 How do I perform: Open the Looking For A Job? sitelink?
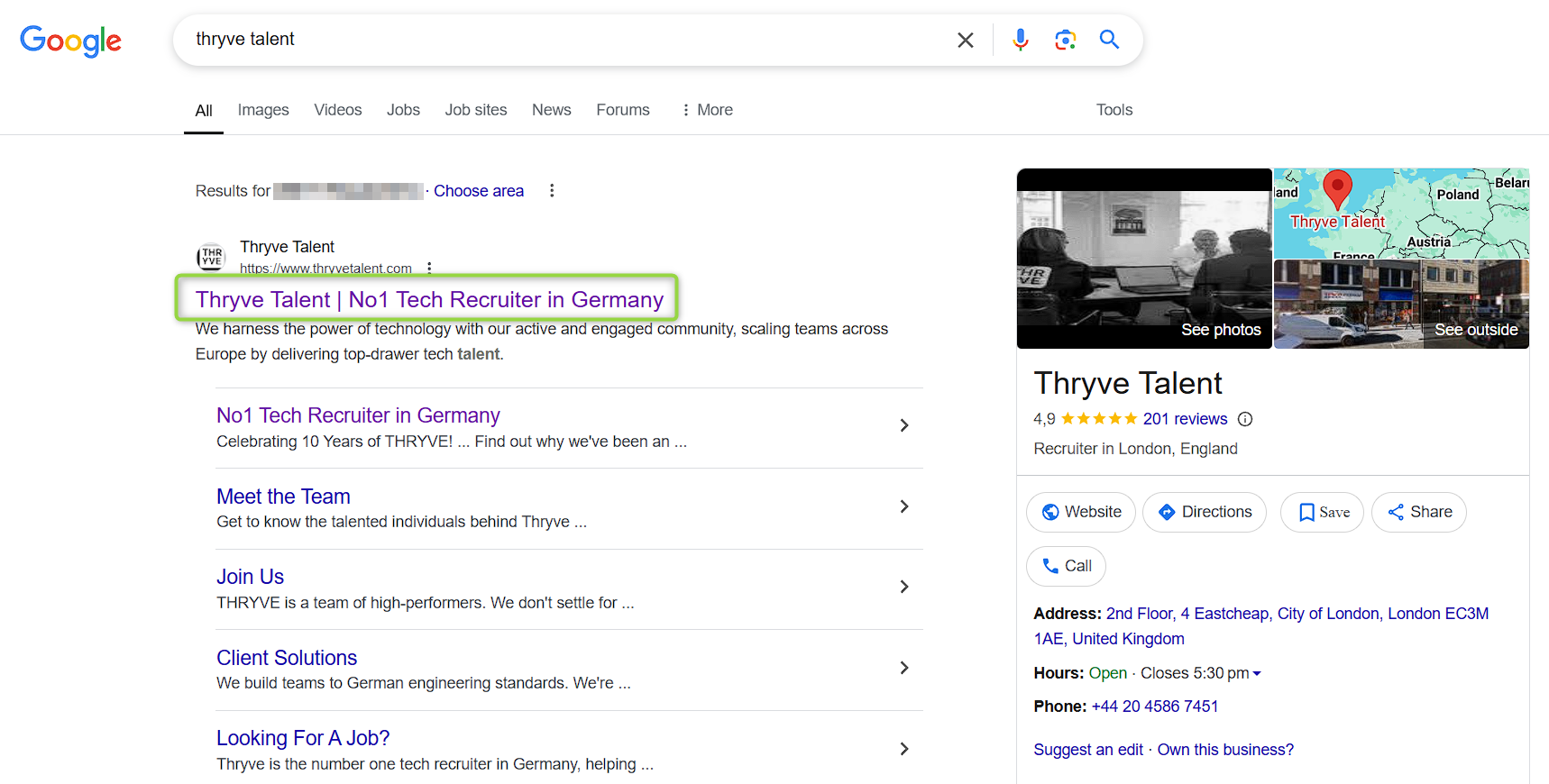303,738
